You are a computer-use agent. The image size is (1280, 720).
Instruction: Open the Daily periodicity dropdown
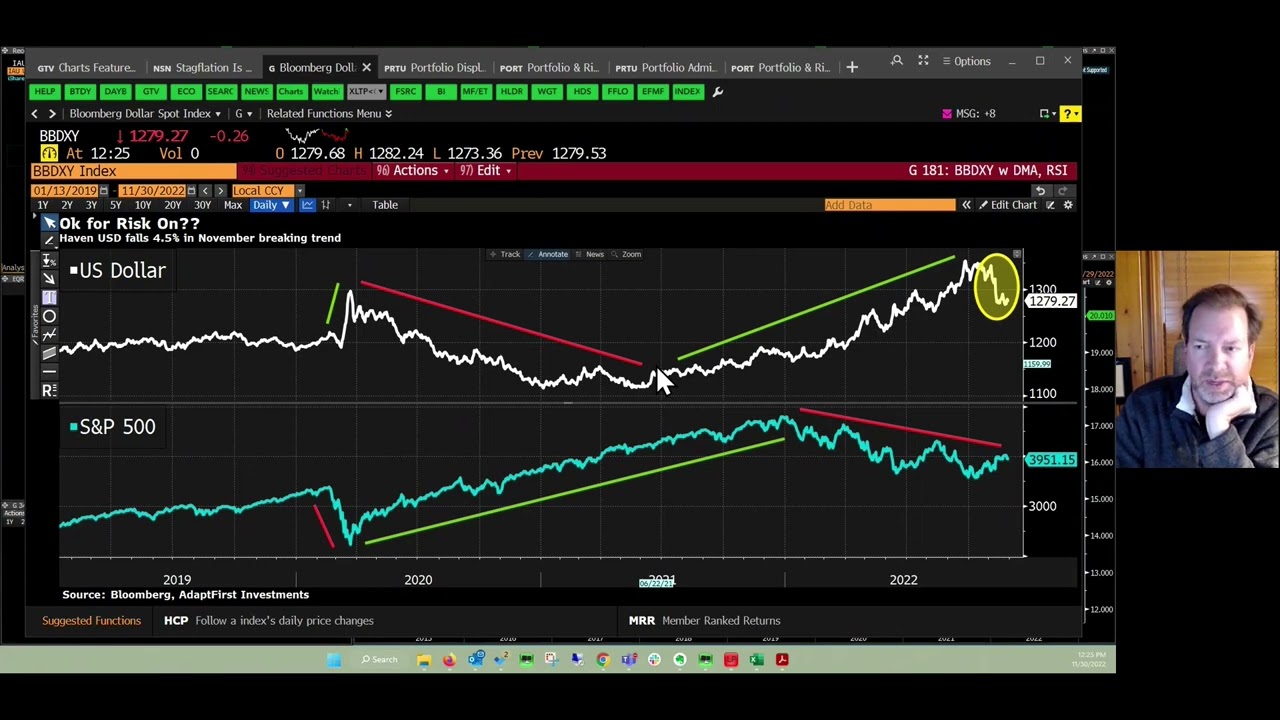tap(271, 205)
